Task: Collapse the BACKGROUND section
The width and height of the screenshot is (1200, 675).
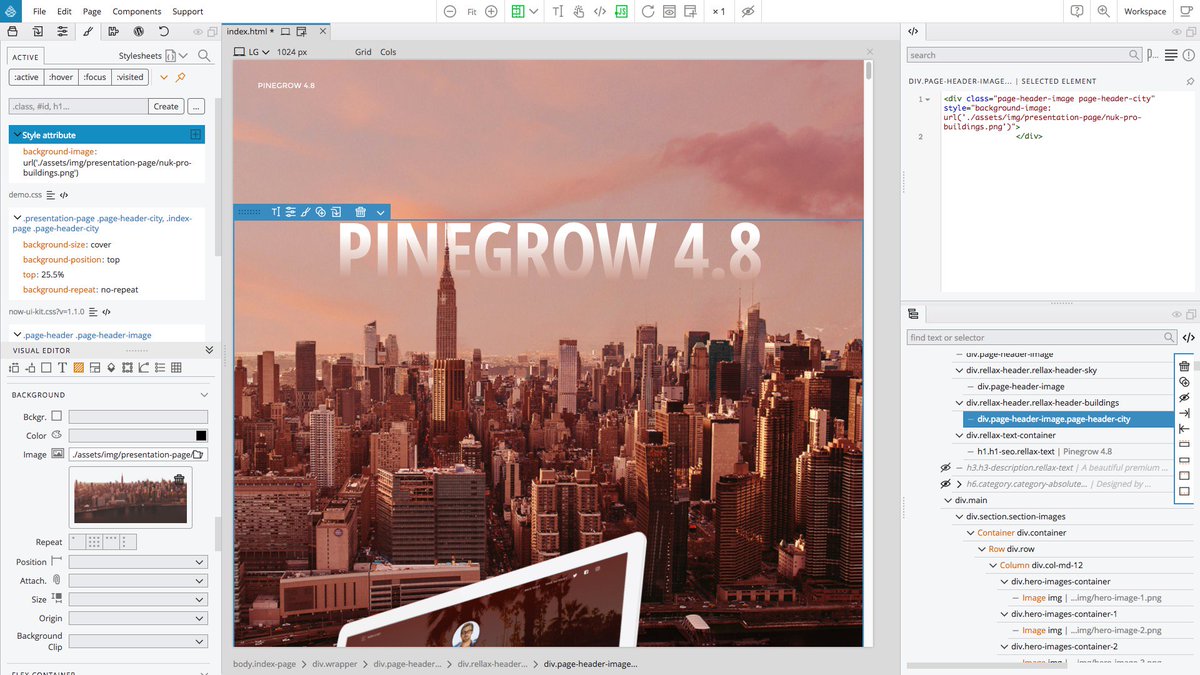Action: coord(204,395)
